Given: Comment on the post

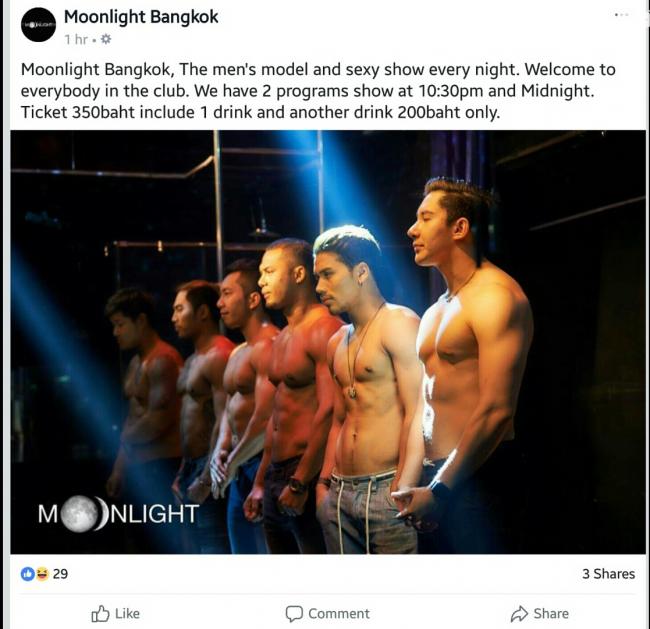Looking at the screenshot, I should coord(327,614).
